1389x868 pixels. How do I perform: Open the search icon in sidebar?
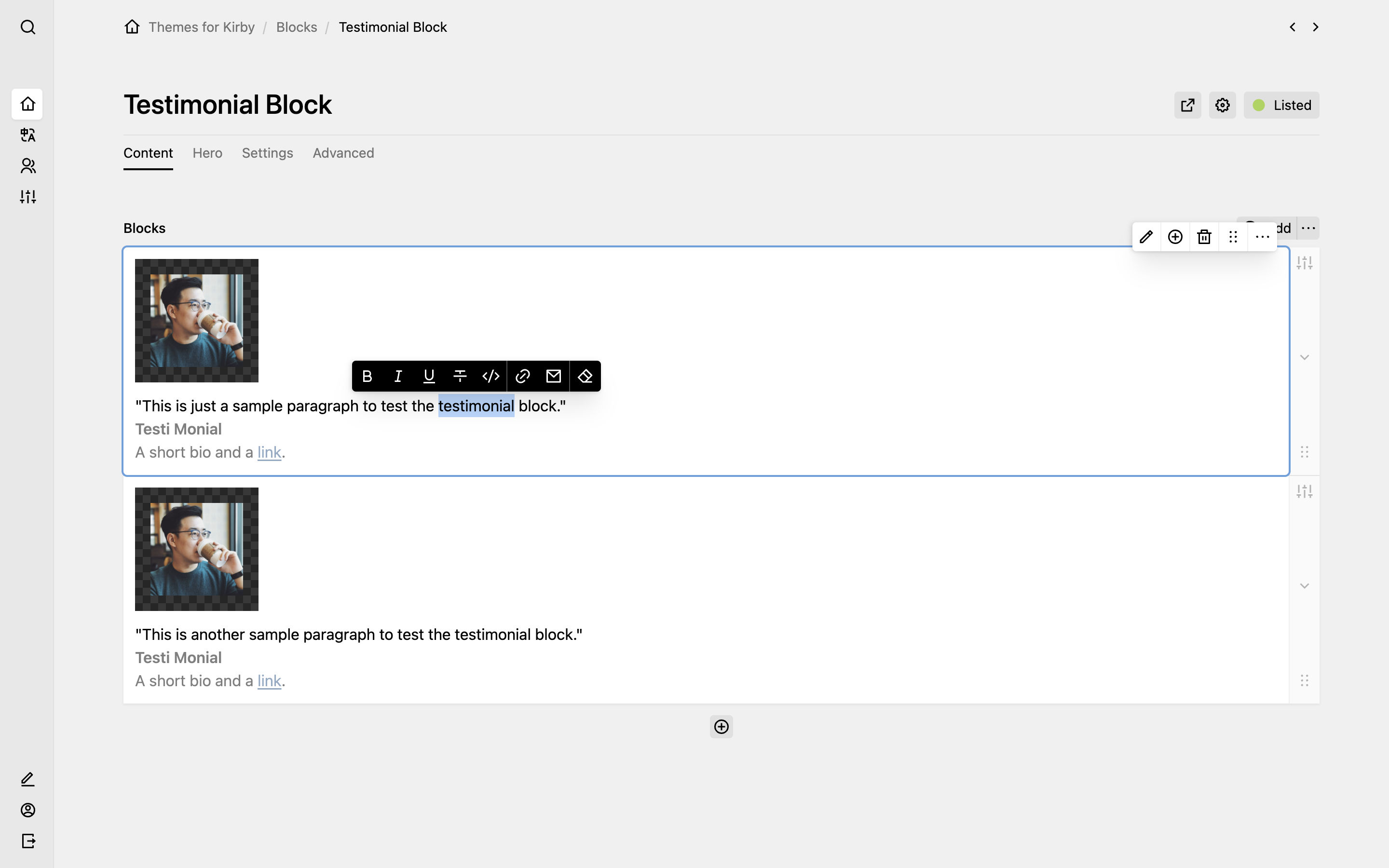pos(27,27)
